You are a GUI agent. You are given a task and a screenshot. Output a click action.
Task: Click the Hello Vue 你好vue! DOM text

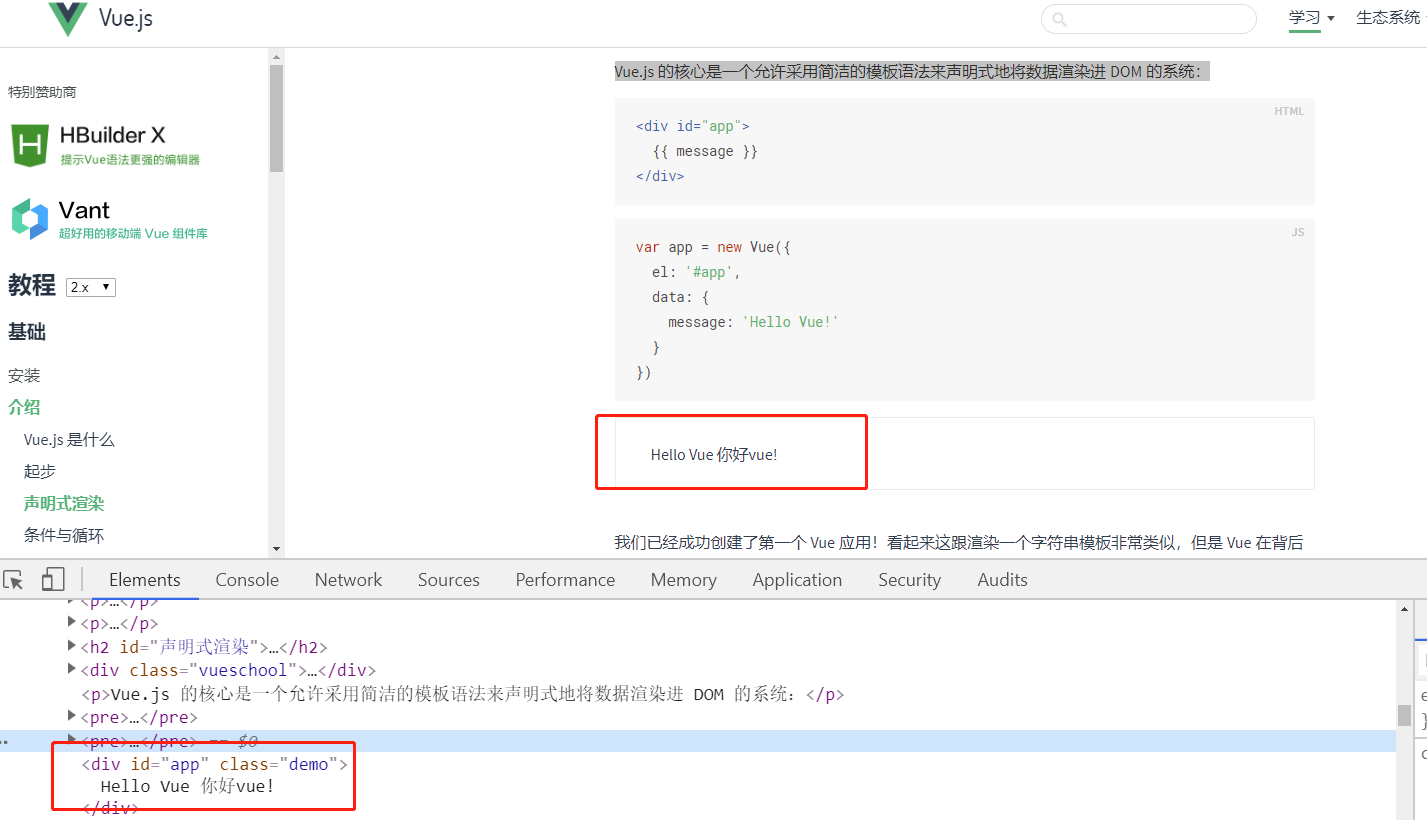187,787
